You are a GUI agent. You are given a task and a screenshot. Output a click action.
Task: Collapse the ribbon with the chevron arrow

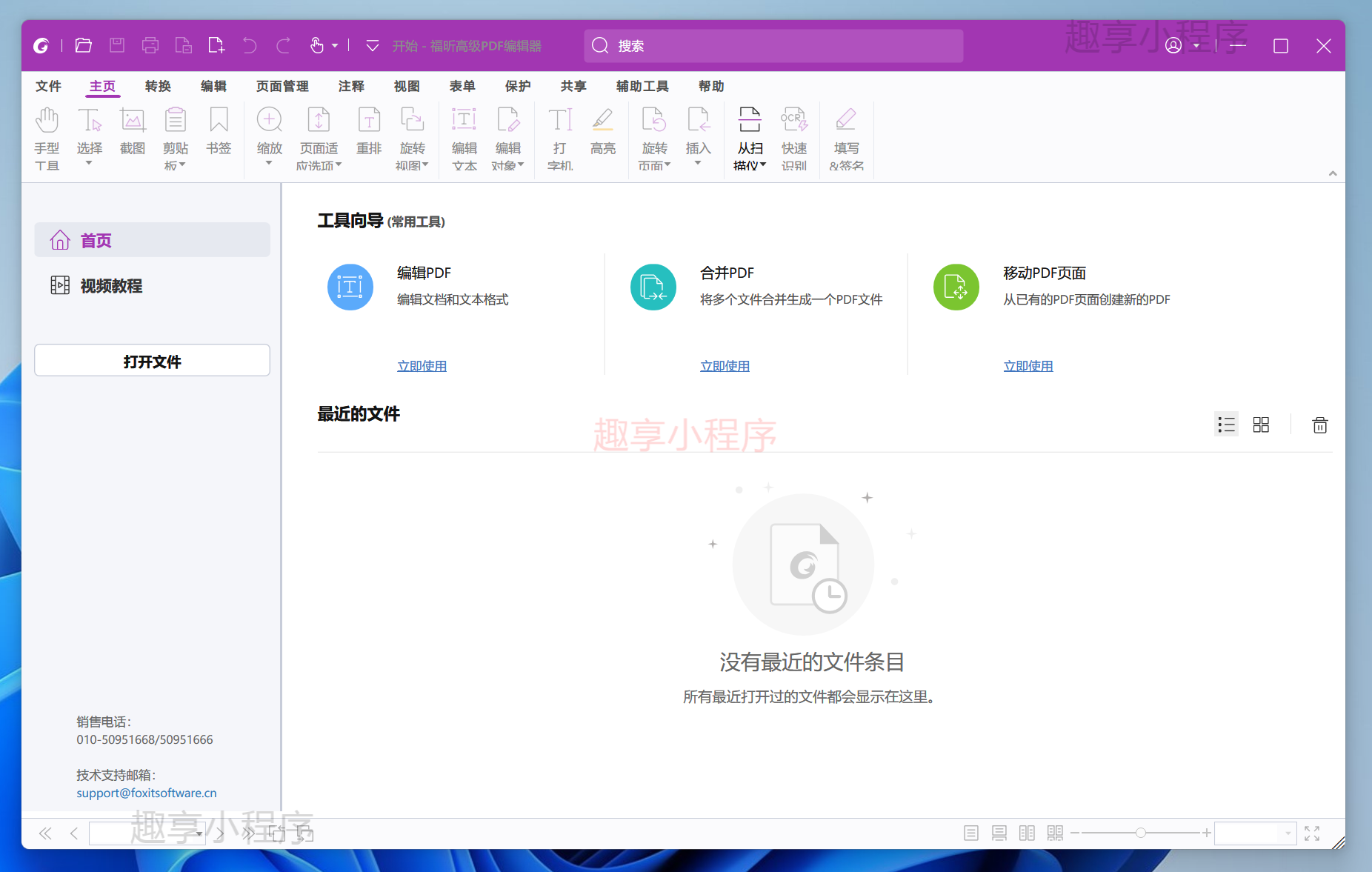tap(1333, 173)
